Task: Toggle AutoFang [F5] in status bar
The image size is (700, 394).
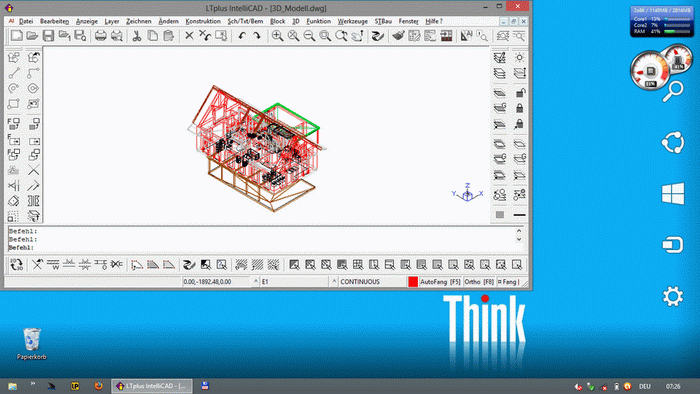Action: [440, 282]
